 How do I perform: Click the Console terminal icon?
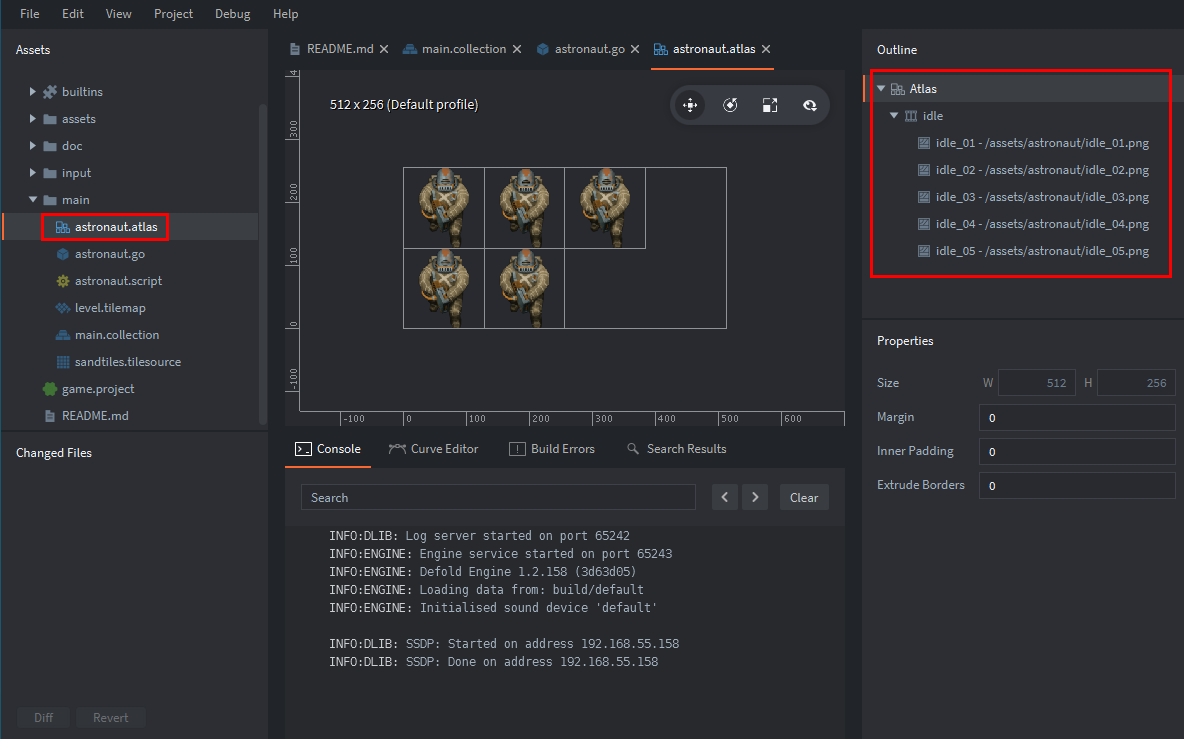(303, 449)
